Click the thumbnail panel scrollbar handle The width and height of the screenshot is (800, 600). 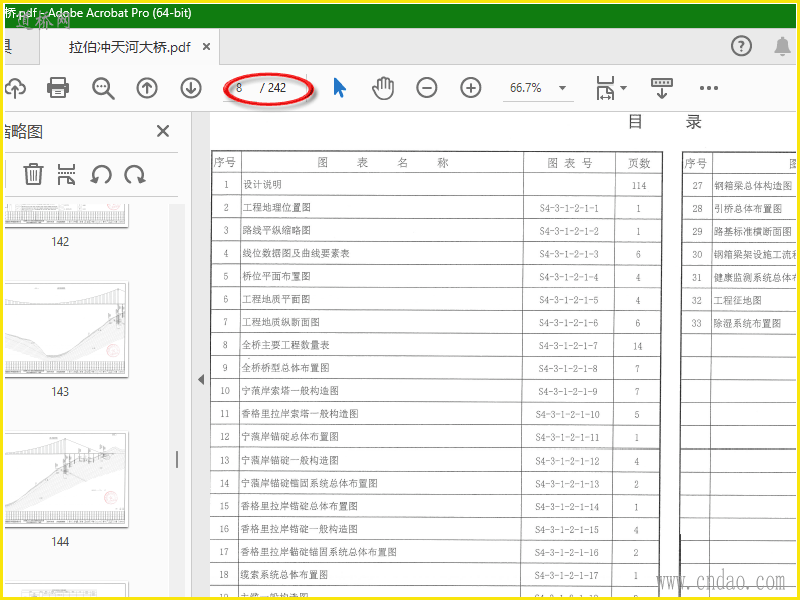pyautogui.click(x=177, y=460)
